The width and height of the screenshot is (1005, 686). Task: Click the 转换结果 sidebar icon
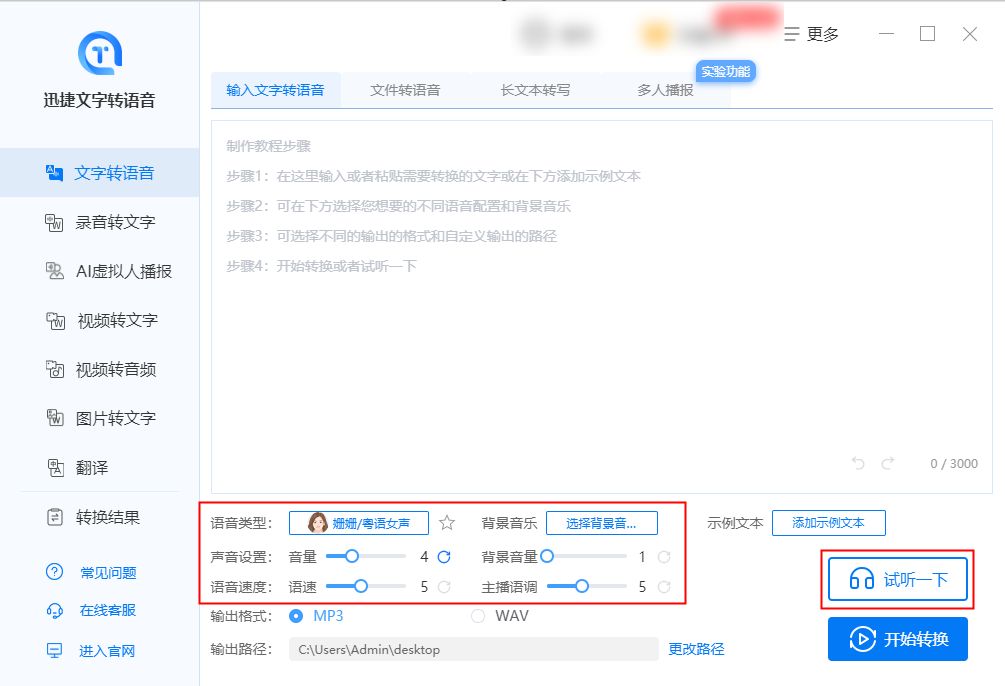click(x=55, y=517)
